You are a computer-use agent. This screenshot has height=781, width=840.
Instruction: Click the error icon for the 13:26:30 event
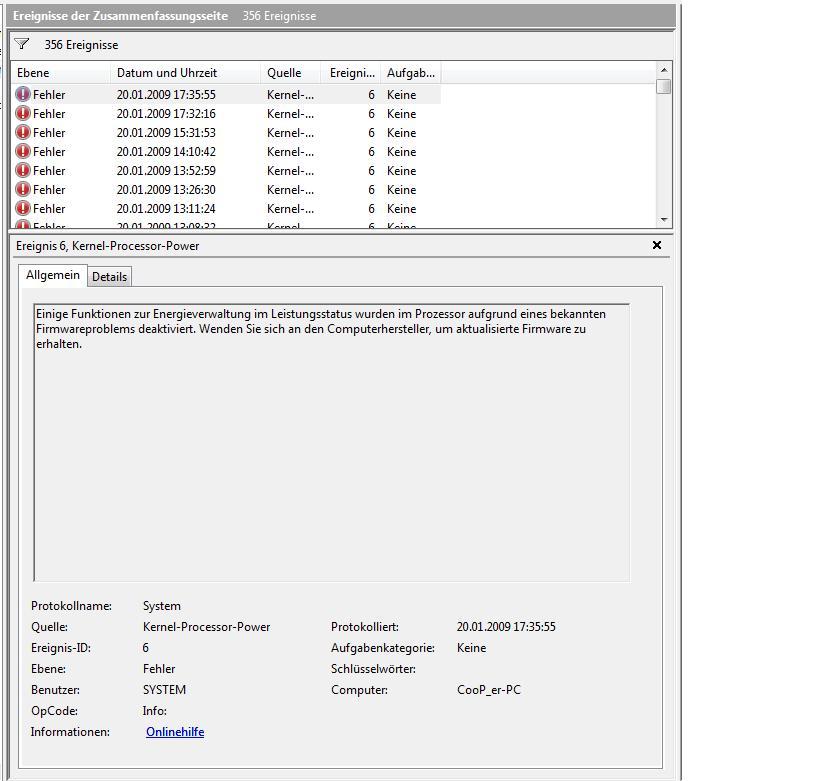coord(22,189)
